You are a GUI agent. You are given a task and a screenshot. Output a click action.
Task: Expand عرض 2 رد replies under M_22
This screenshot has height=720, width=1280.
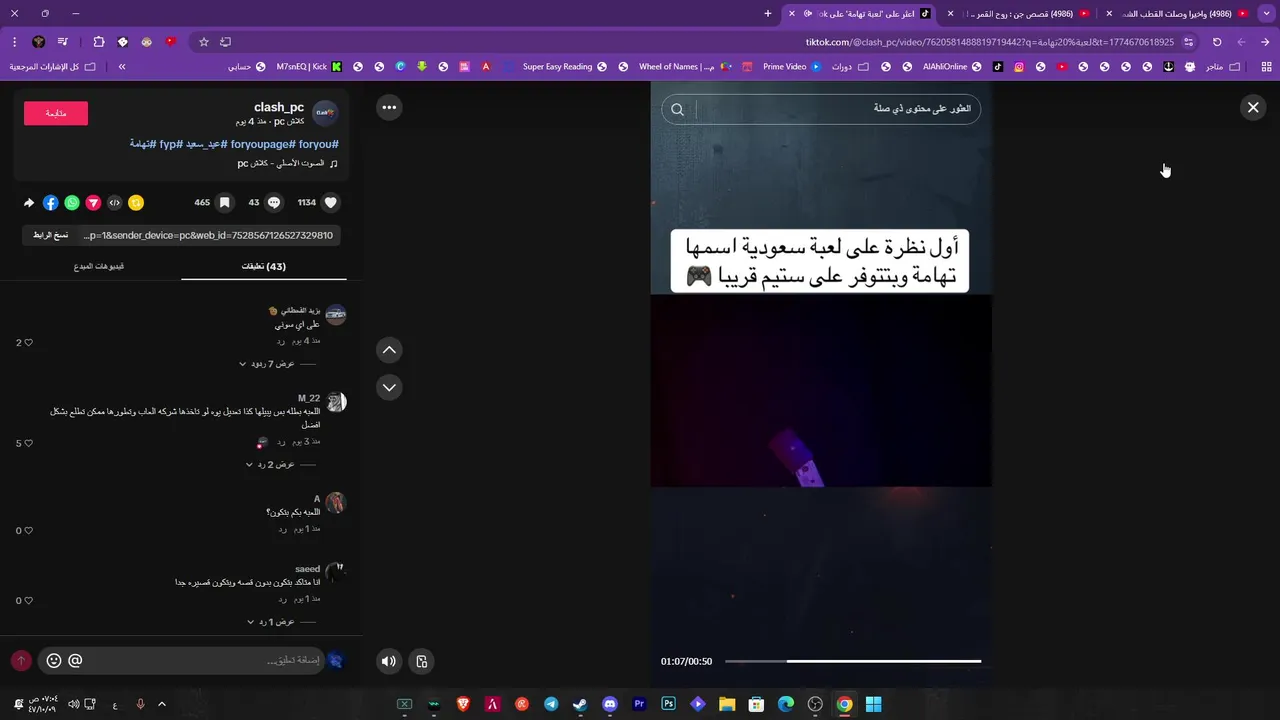pyautogui.click(x=270, y=464)
